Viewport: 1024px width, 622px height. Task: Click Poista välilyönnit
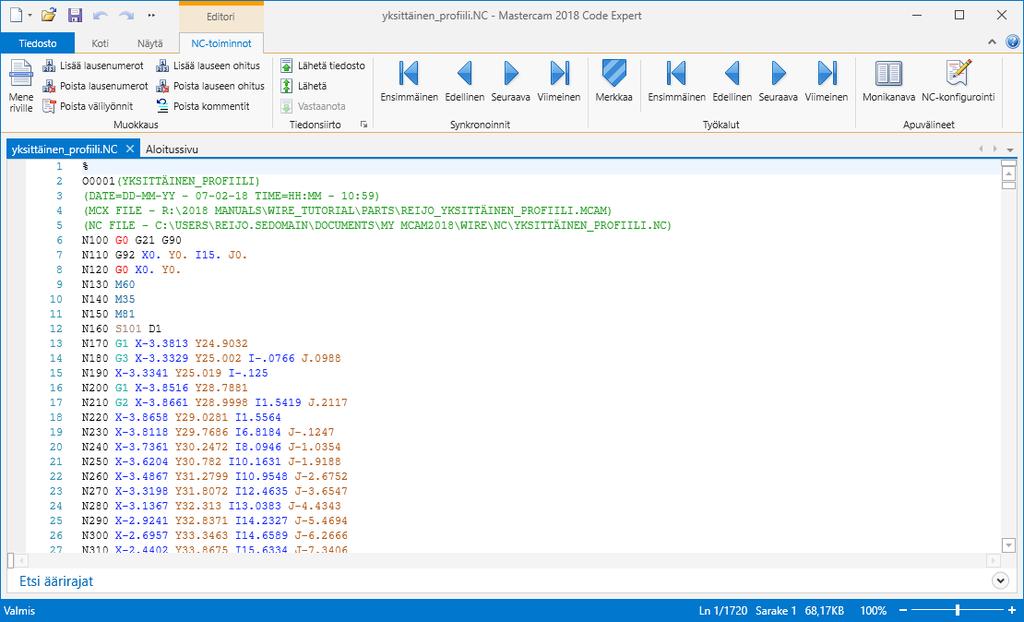pyautogui.click(x=88, y=106)
